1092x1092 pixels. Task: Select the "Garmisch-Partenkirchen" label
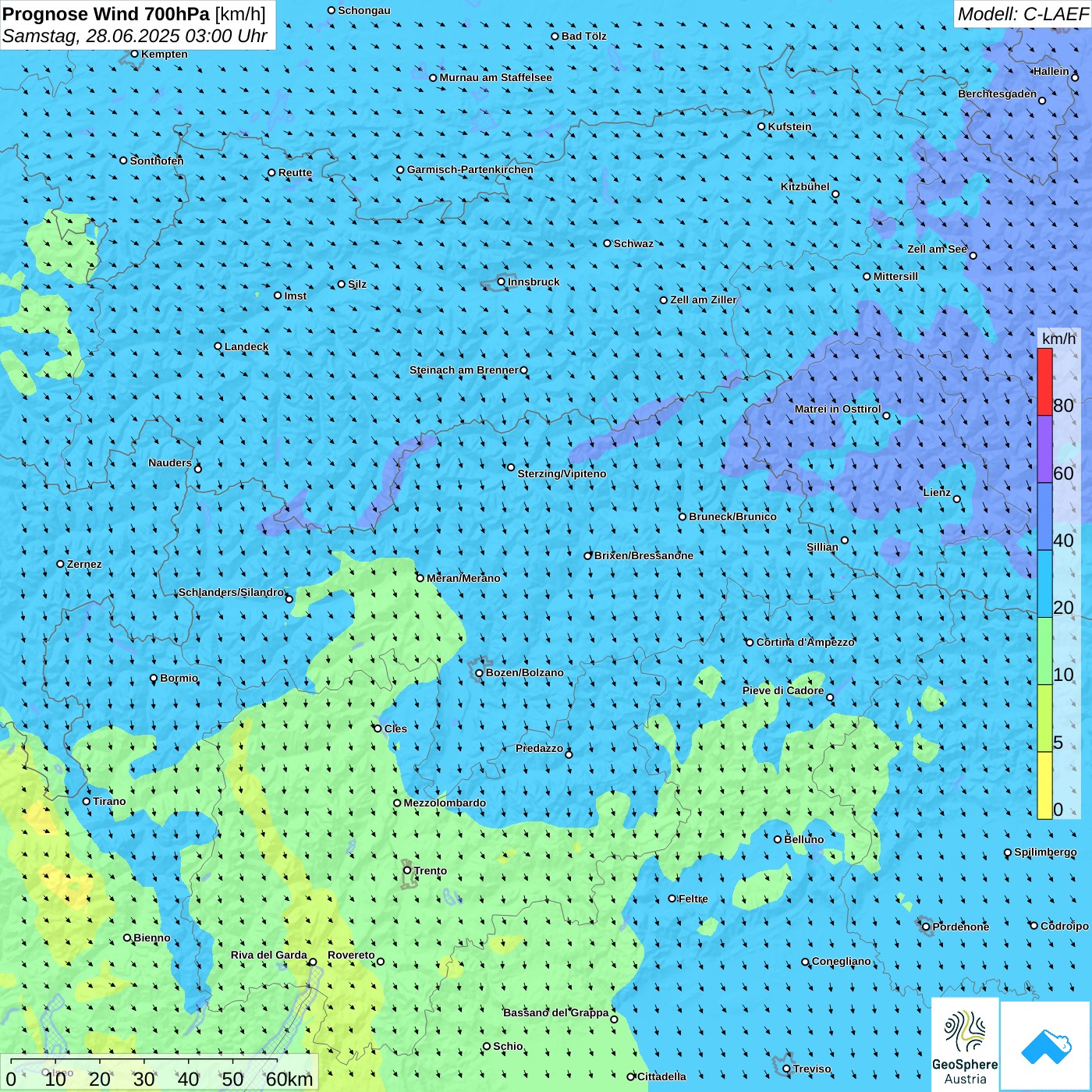click(470, 169)
